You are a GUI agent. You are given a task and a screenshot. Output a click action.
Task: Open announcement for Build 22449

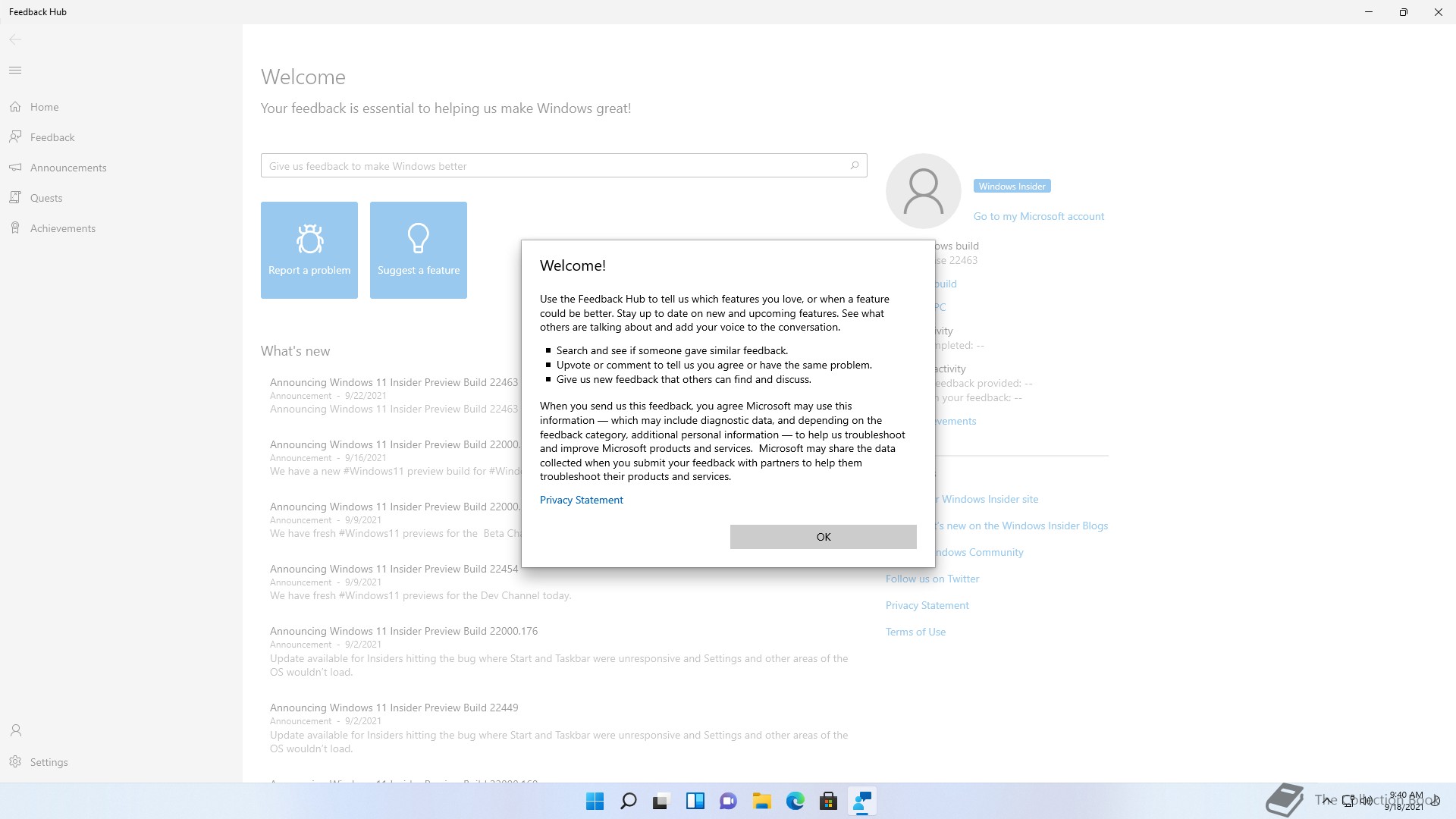[x=559, y=727]
